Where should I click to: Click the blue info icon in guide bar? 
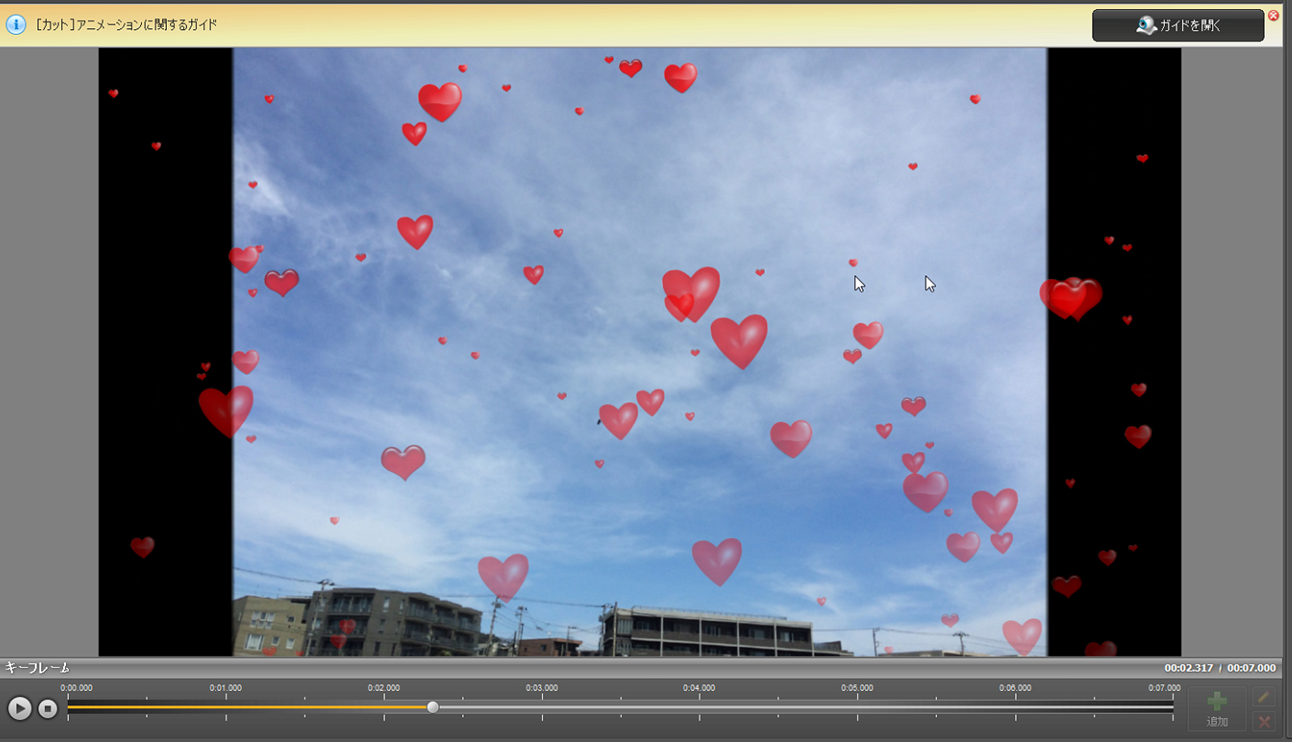pyautogui.click(x=16, y=25)
